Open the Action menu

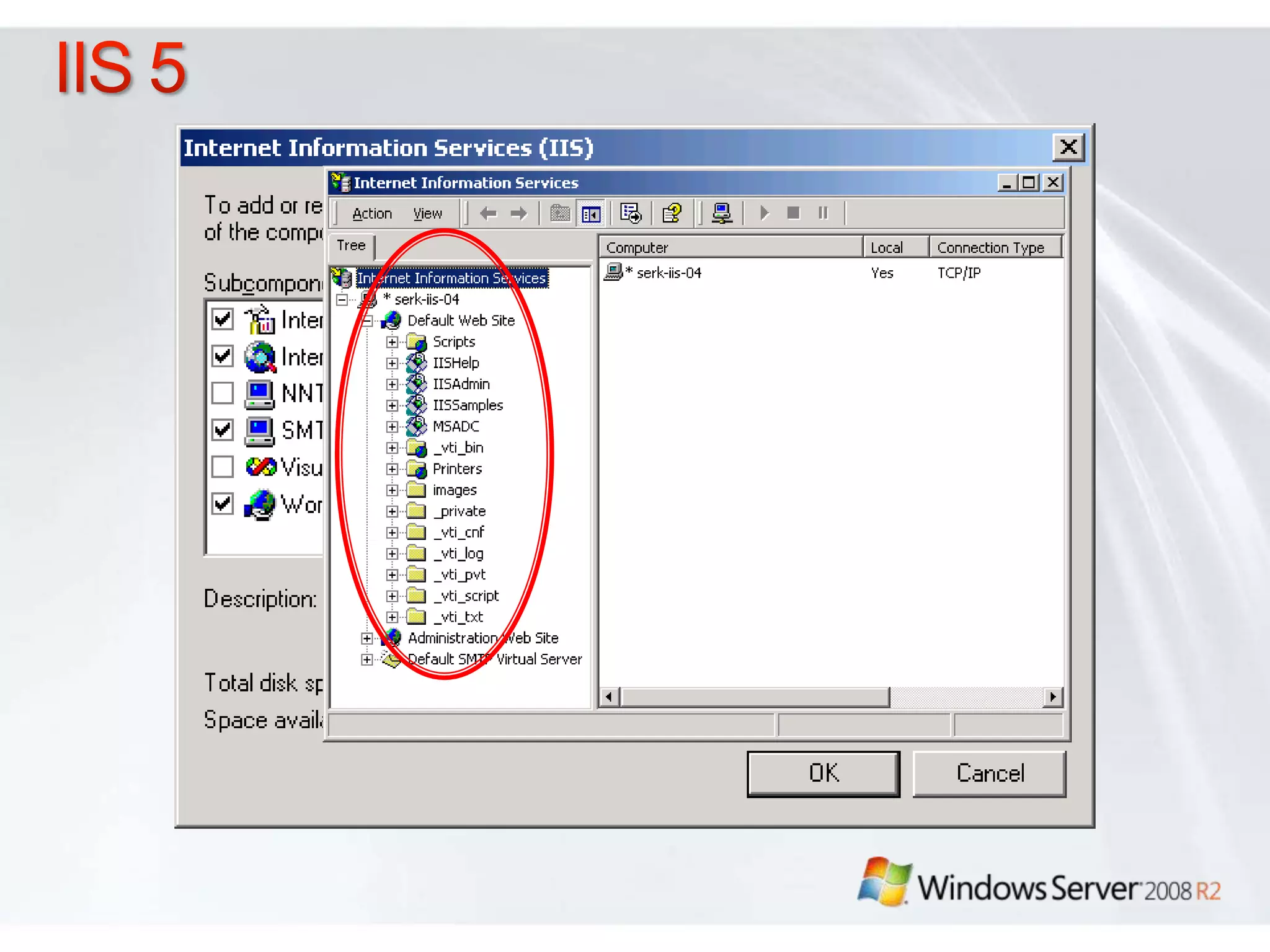click(372, 214)
